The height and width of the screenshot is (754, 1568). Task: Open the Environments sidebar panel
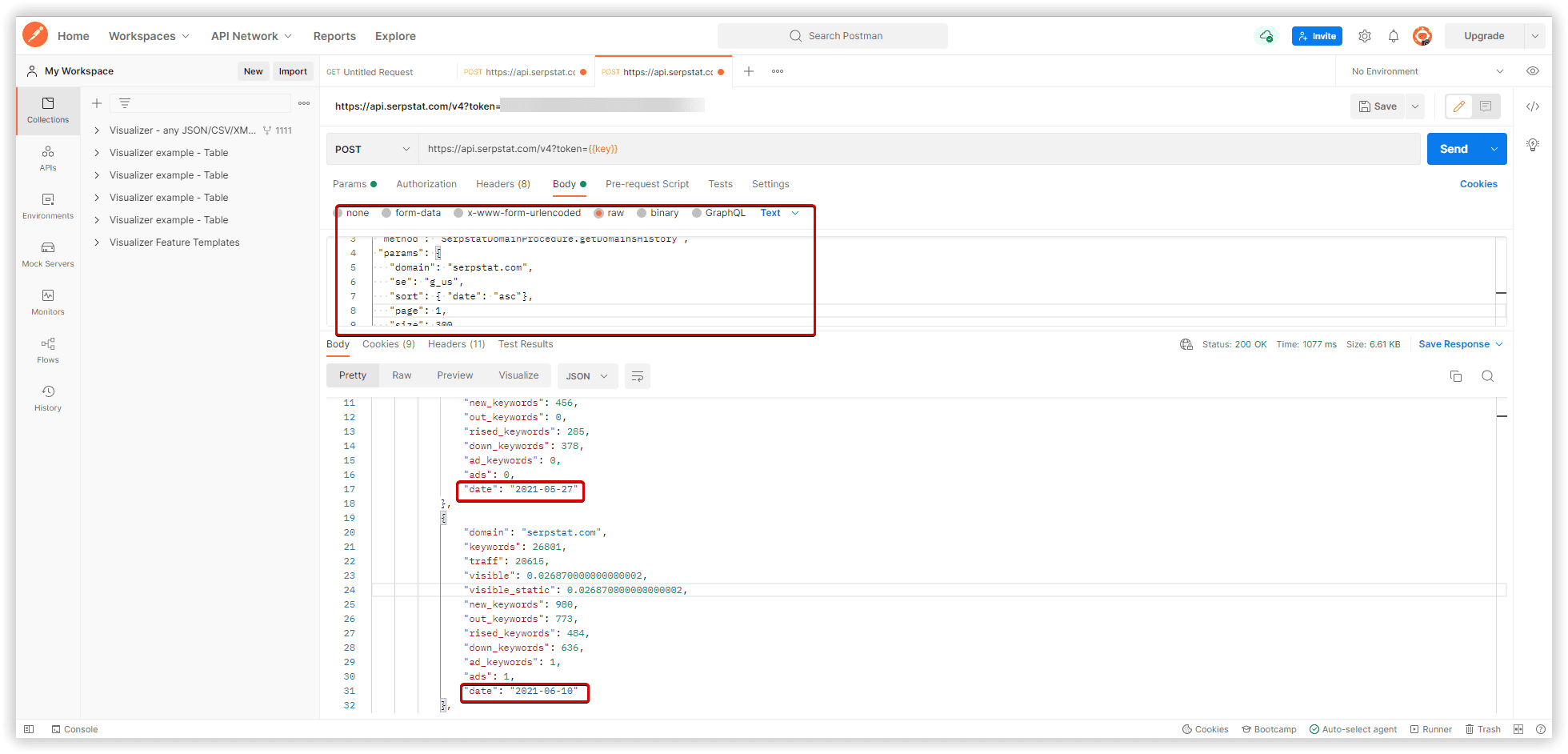pyautogui.click(x=48, y=207)
